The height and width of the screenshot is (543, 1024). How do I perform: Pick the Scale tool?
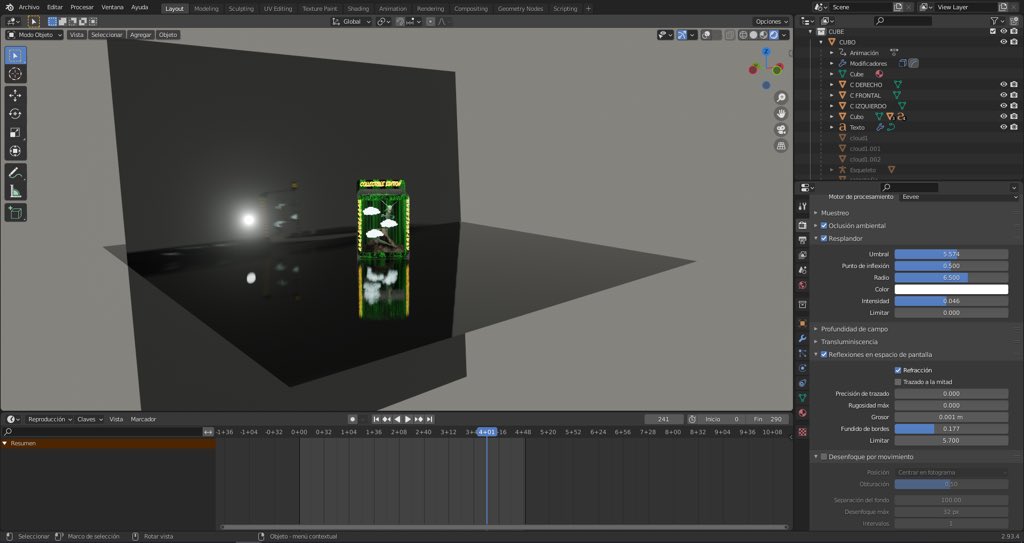[15, 133]
